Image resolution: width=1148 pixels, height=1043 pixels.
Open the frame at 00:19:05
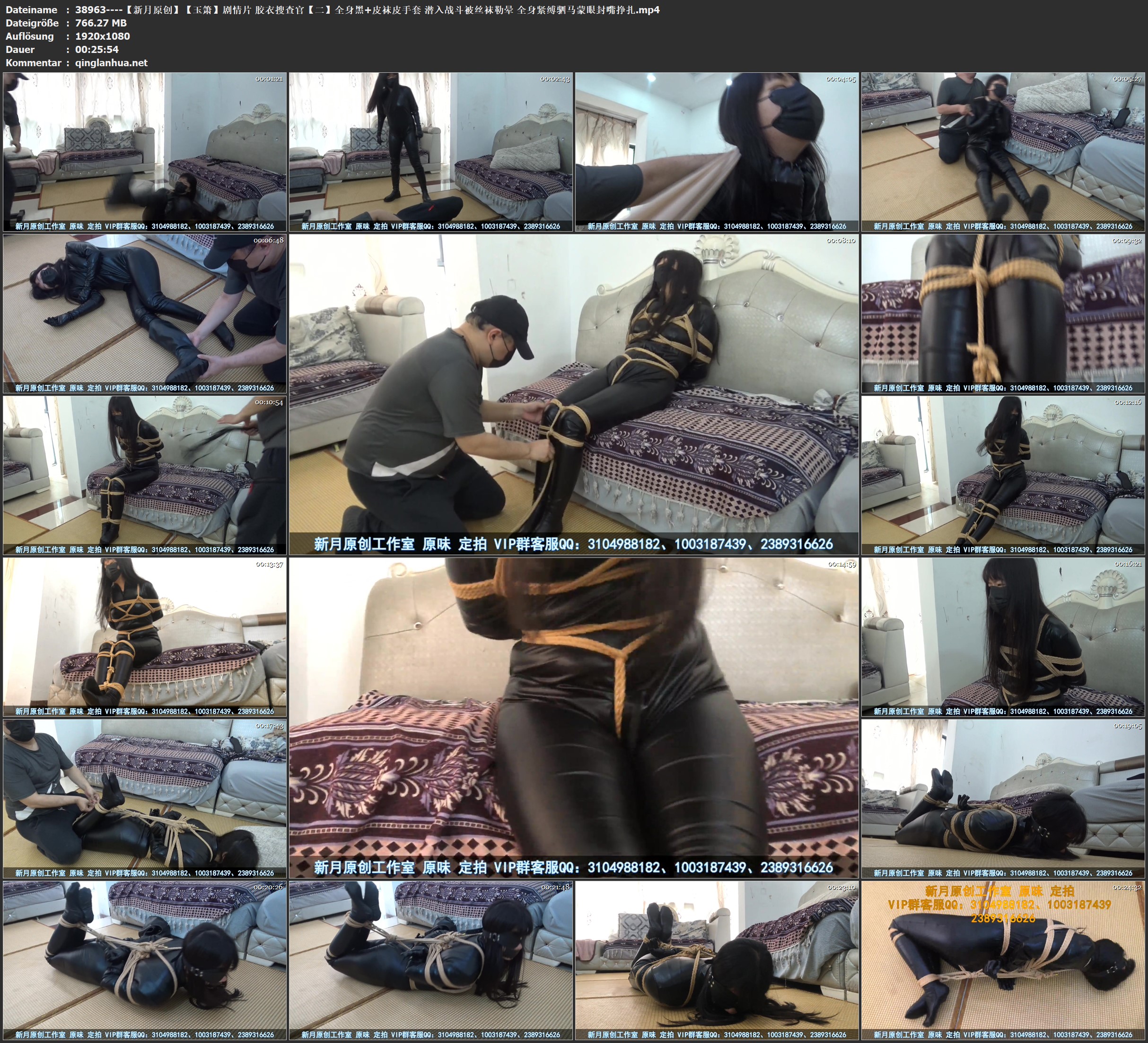[x=1003, y=799]
